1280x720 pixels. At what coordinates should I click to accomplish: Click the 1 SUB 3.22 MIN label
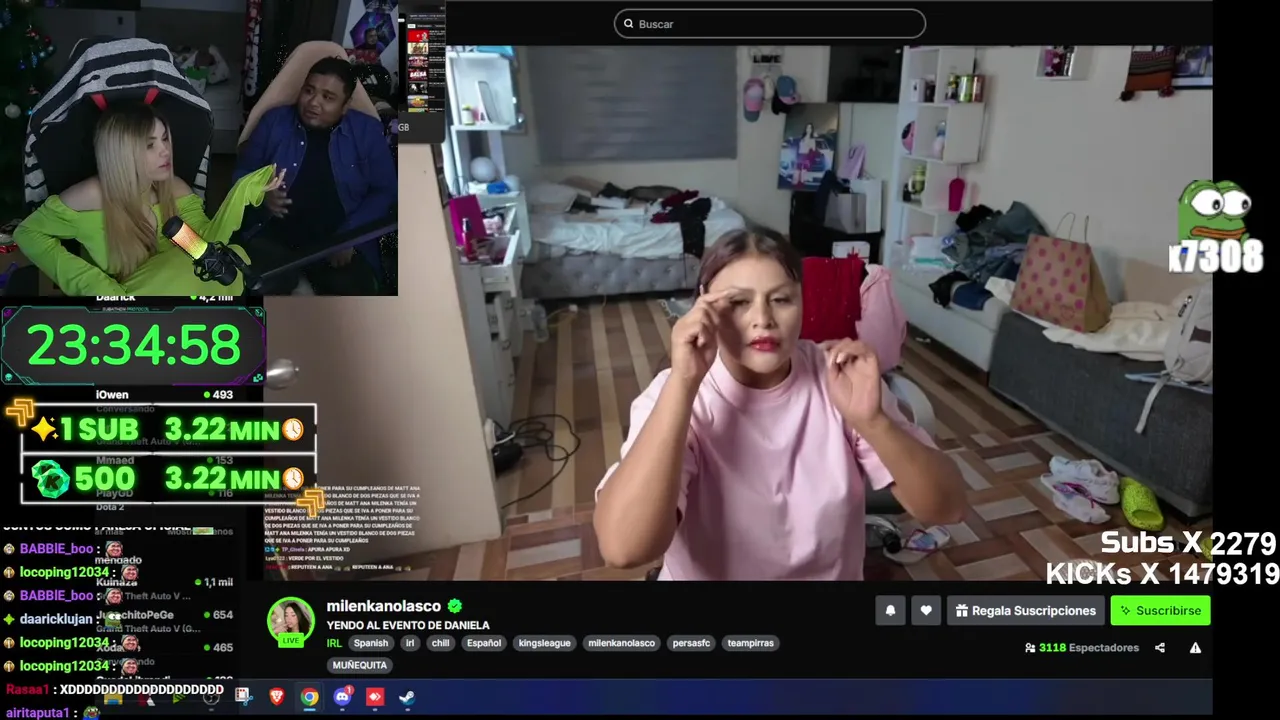pos(168,430)
